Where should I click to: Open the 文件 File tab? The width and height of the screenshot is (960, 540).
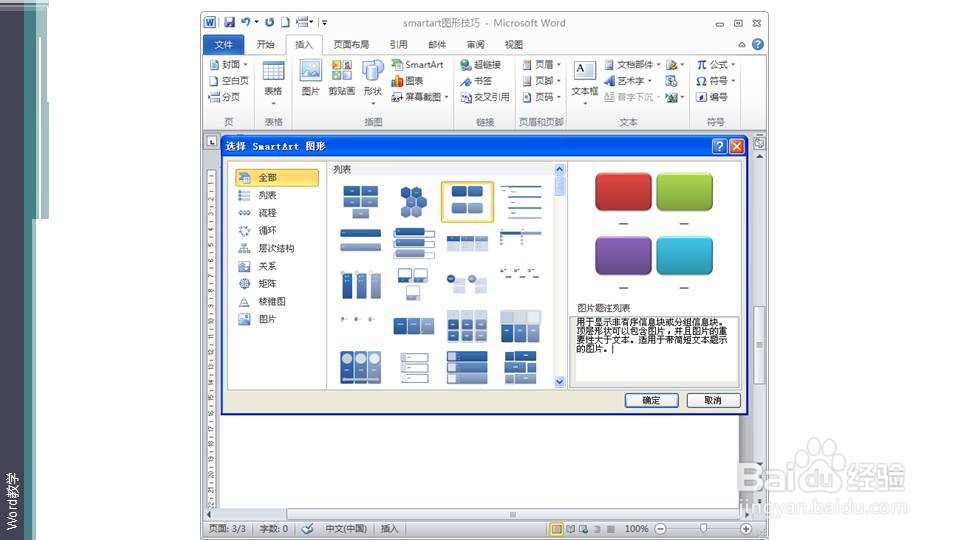tap(223, 44)
